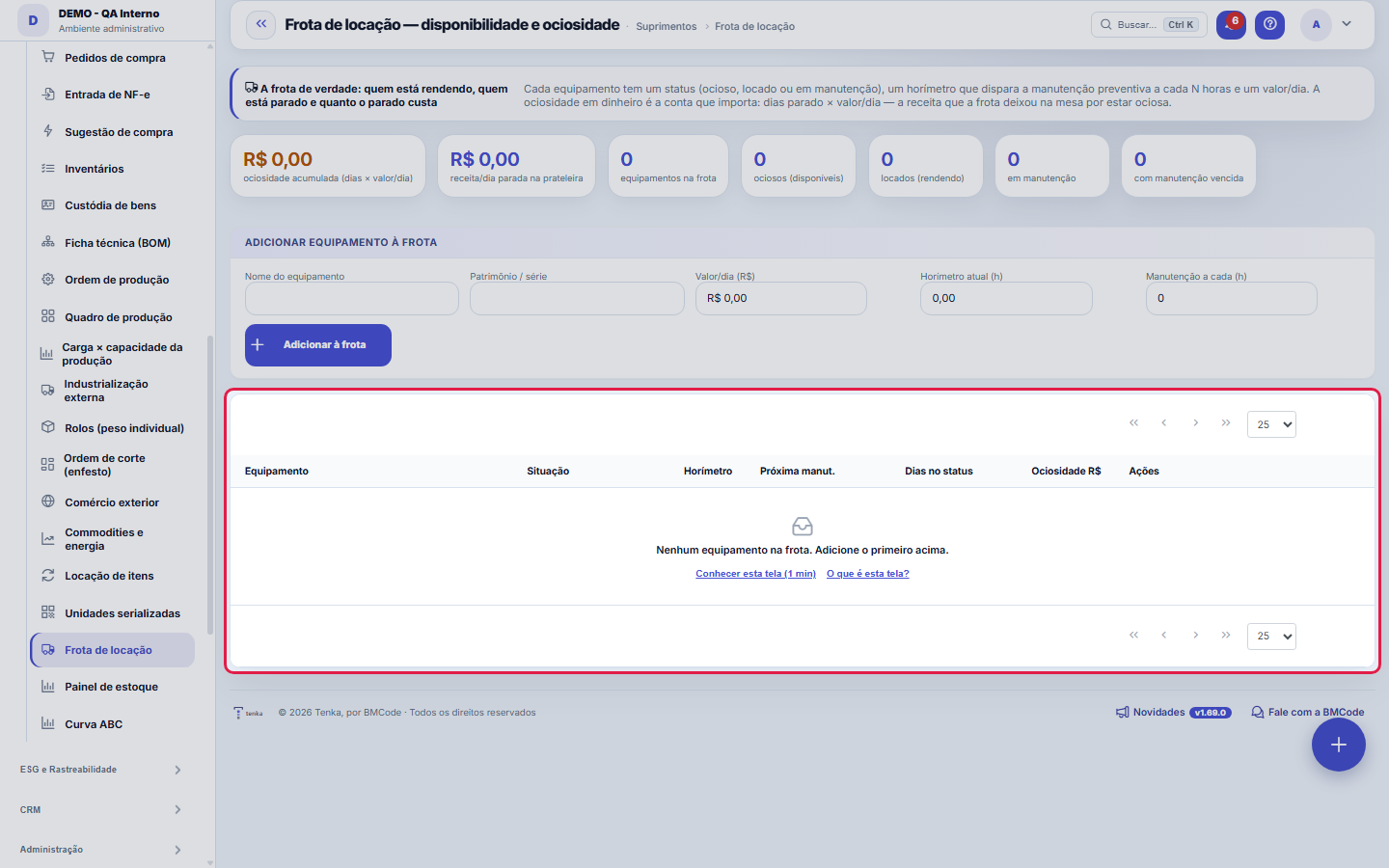
Task: Open top page-size dropdown showing 25
Action: pos(1271,424)
